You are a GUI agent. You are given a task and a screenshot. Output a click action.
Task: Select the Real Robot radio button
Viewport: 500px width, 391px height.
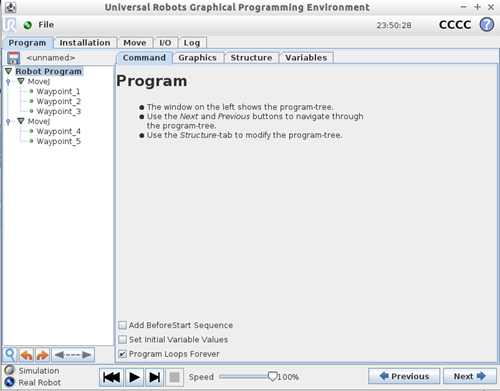10,382
